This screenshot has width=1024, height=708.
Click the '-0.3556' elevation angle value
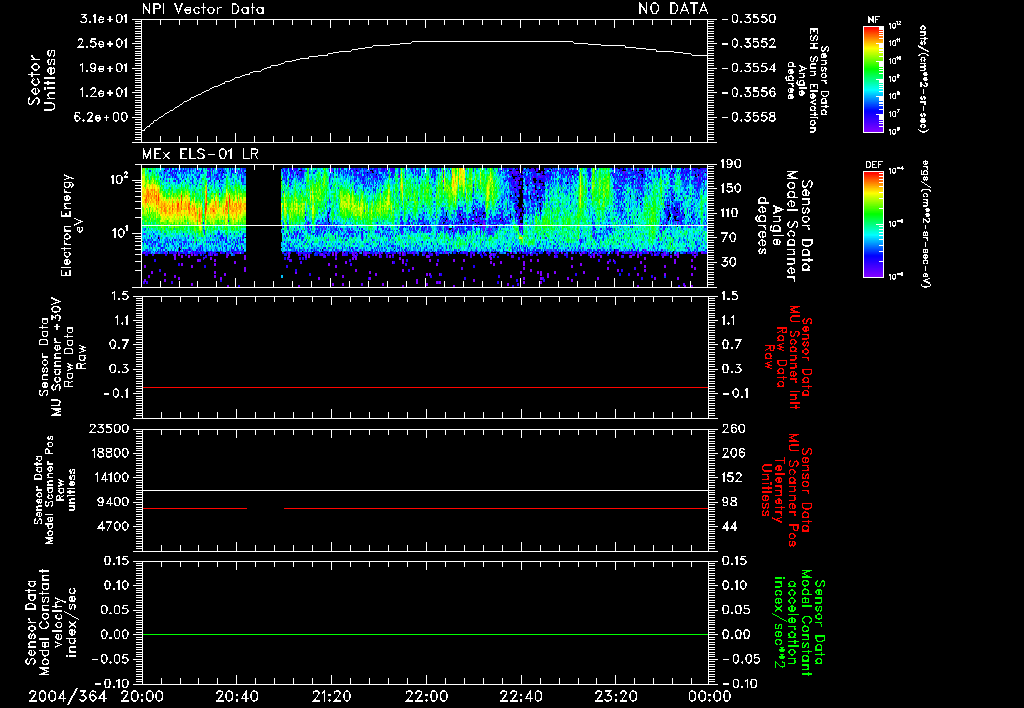[x=750, y=93]
